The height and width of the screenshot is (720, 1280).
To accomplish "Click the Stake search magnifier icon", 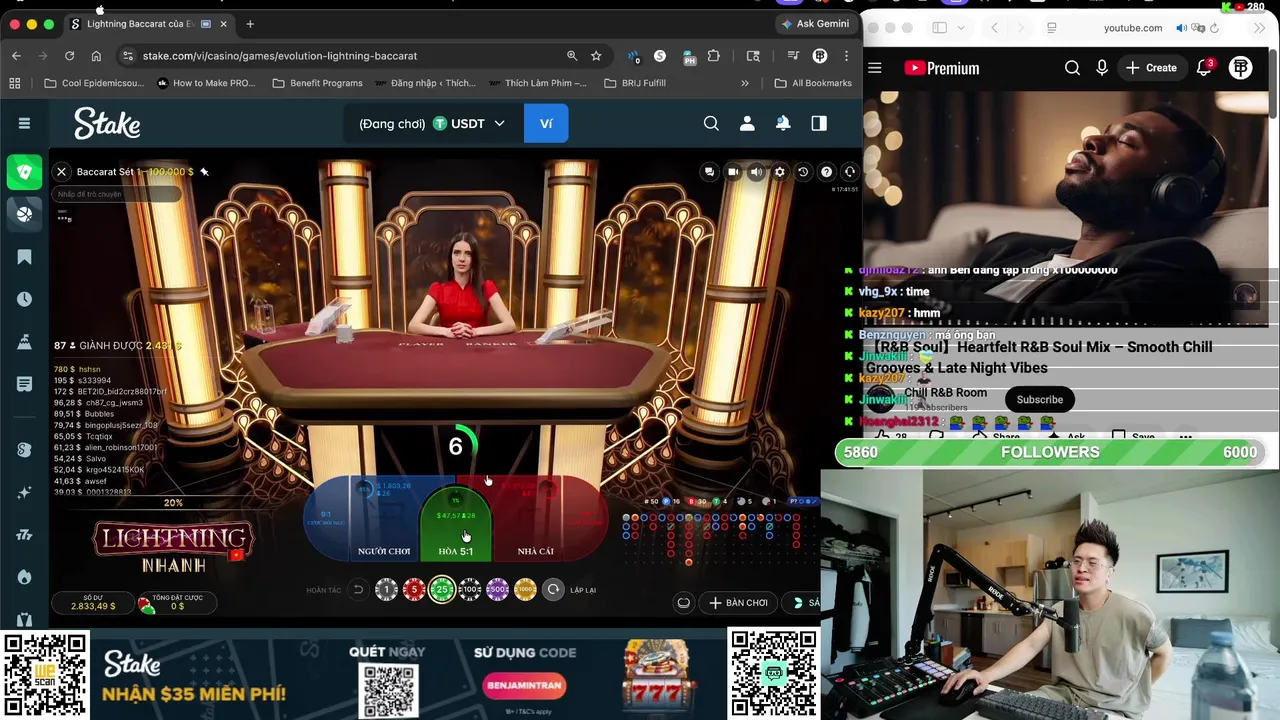I will point(711,123).
